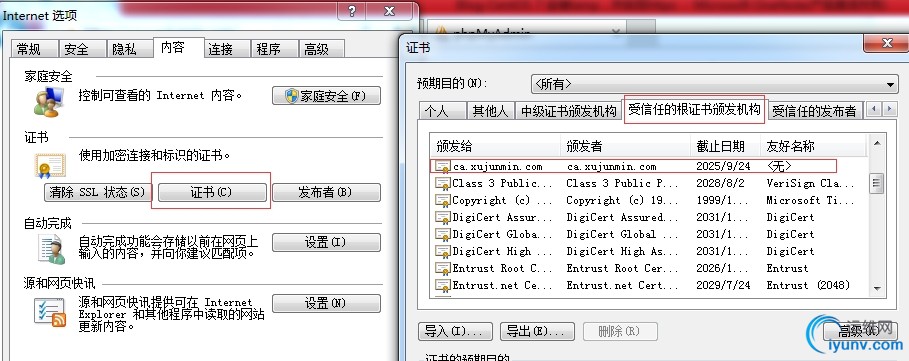Click 2029/7/24 expiry date cell
This screenshot has height=361, width=909.
723,285
